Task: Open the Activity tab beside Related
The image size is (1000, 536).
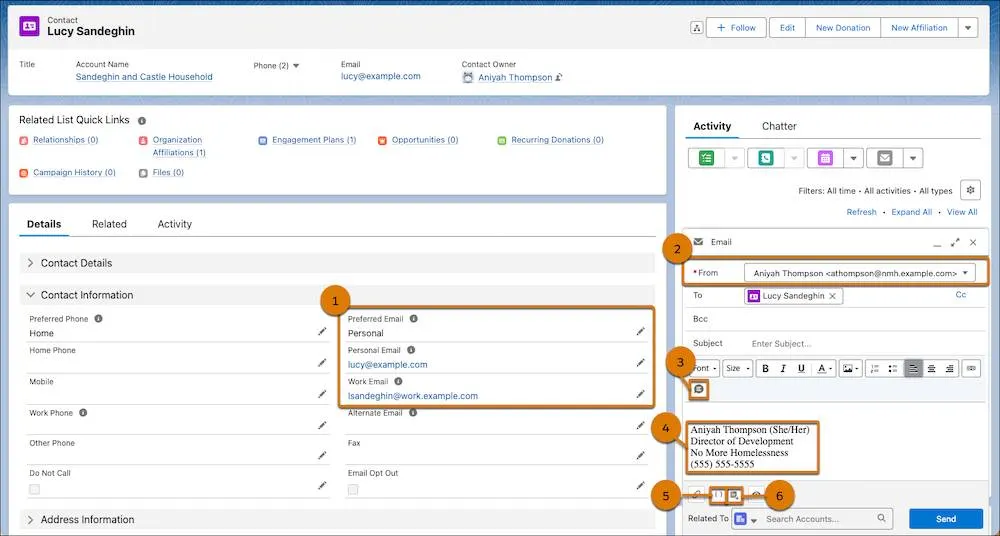Action: tap(175, 224)
